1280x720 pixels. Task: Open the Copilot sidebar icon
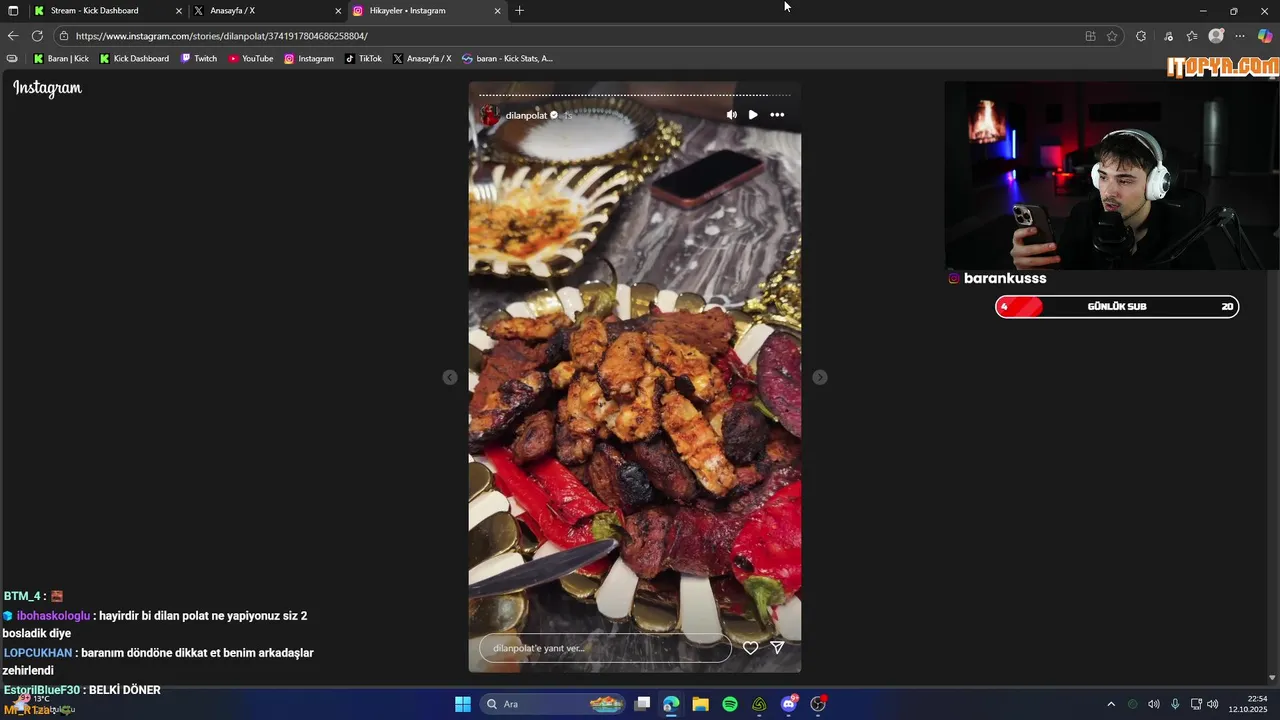pos(1265,36)
